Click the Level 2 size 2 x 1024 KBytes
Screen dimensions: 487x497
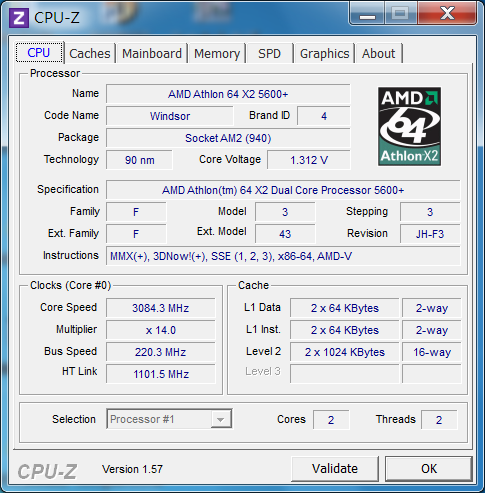pyautogui.click(x=345, y=352)
